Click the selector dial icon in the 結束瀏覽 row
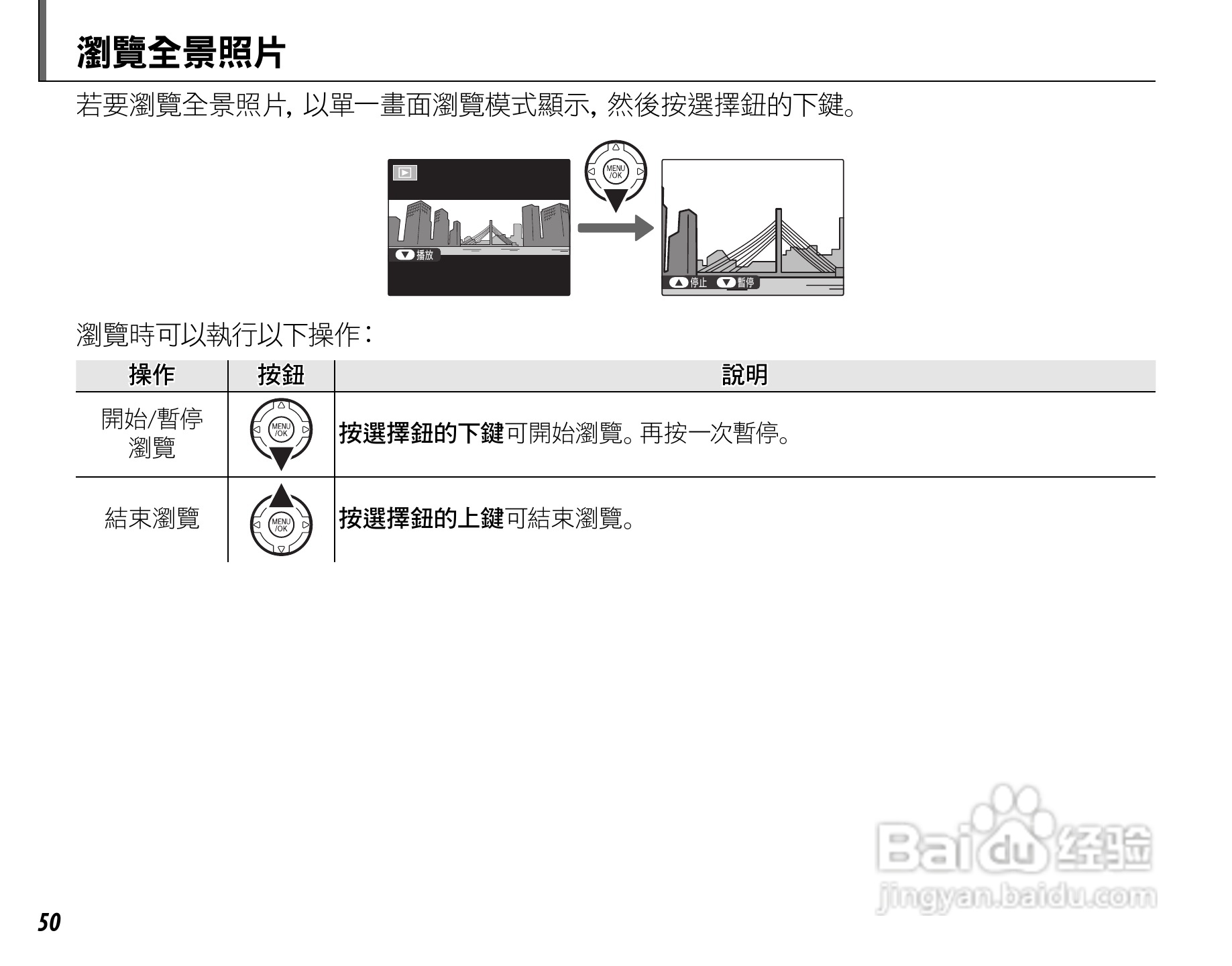Image resolution: width=1232 pixels, height=966 pixels. point(281,520)
